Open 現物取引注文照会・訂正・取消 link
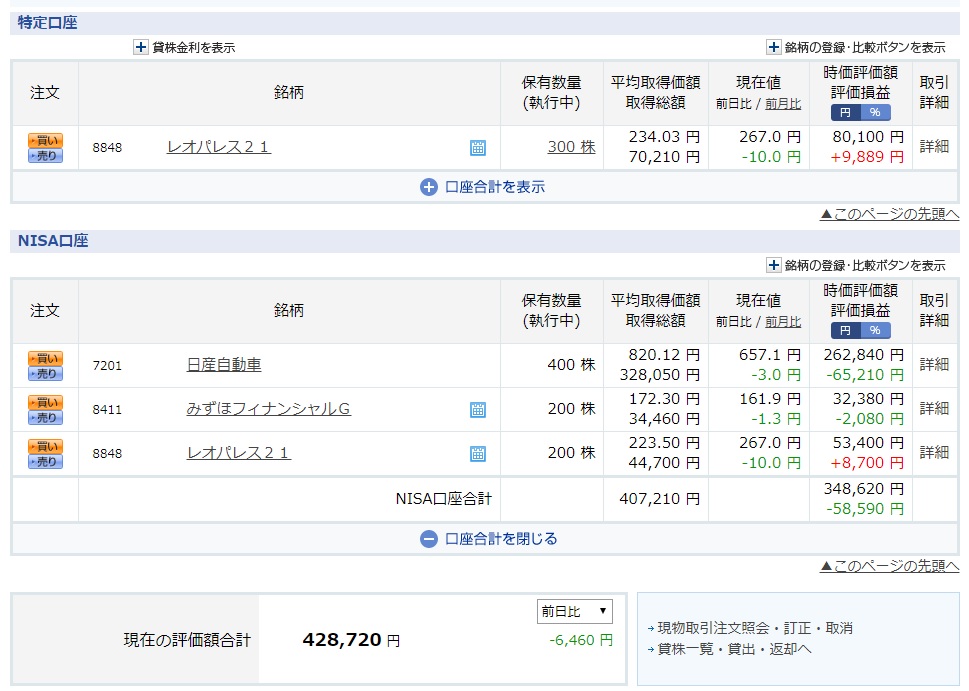Image resolution: width=969 pixels, height=691 pixels. 755,628
